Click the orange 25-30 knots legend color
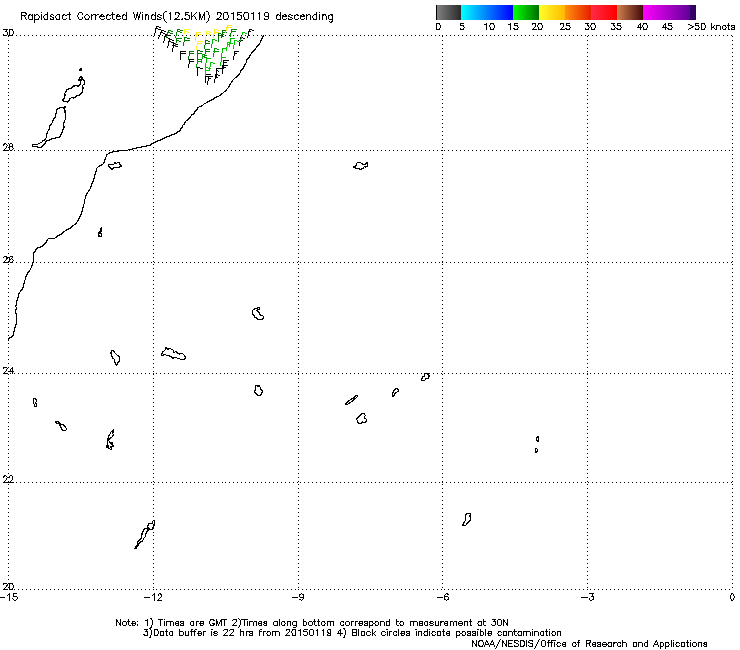Screen dimensions: 740x650 578,12
